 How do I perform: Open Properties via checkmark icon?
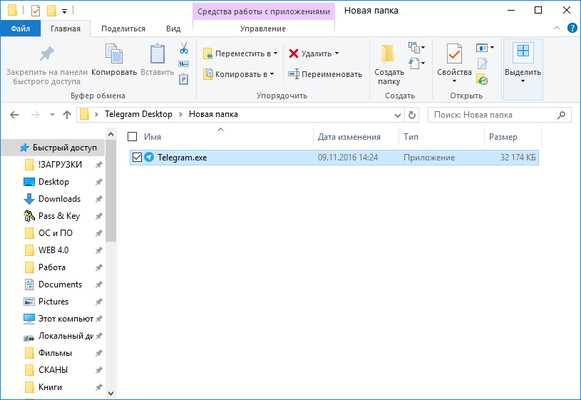coord(454,54)
